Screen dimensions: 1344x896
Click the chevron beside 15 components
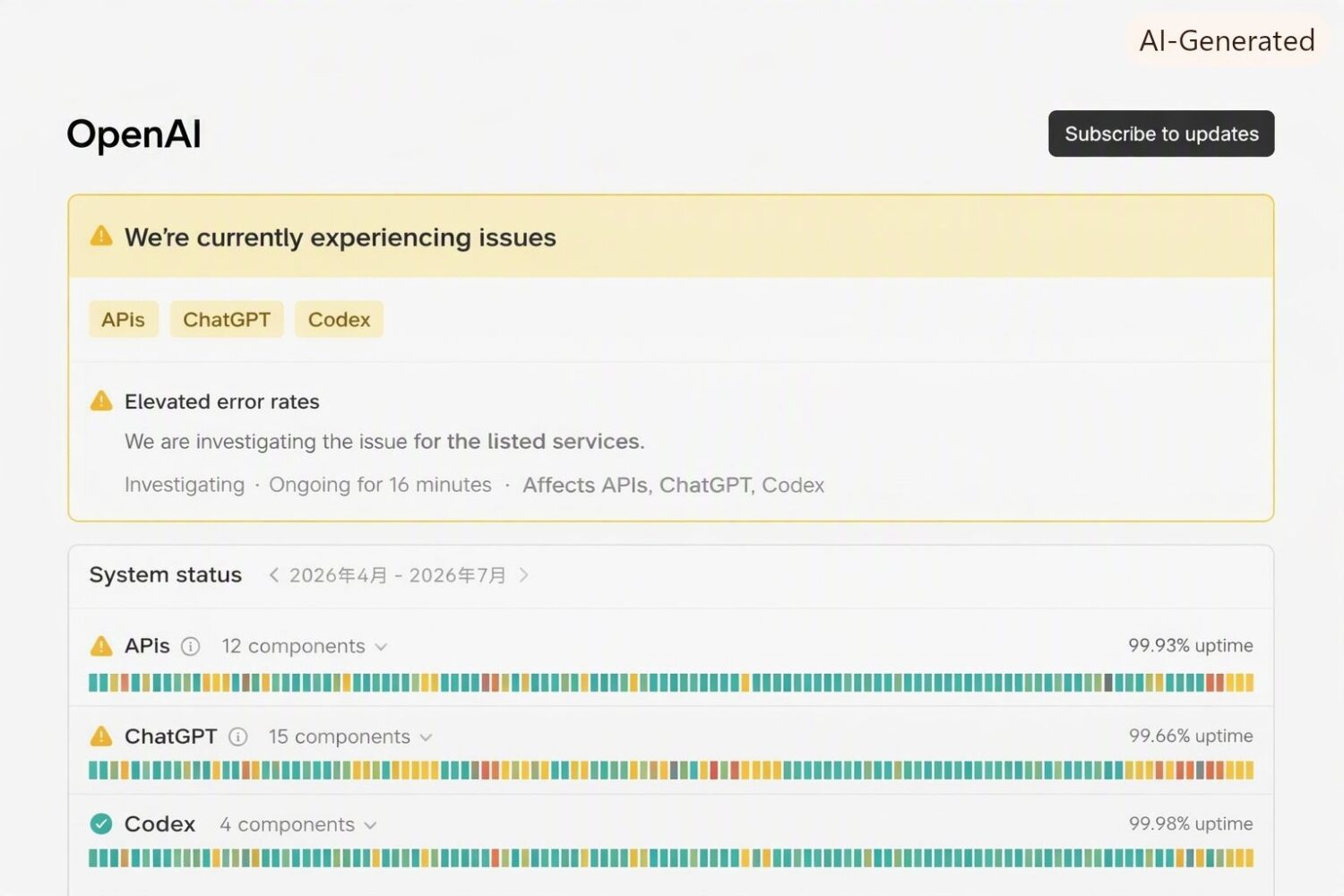pos(426,737)
